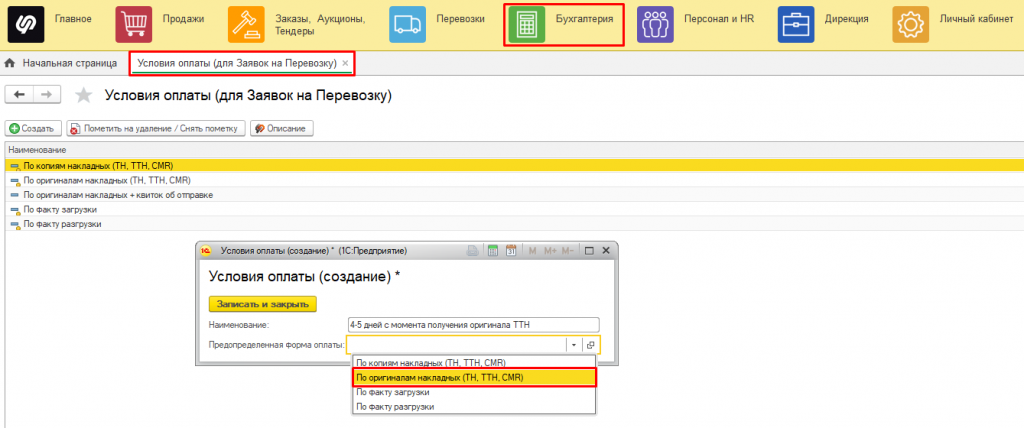Select row По оригиналам накладных + квиток об отправке

point(514,195)
